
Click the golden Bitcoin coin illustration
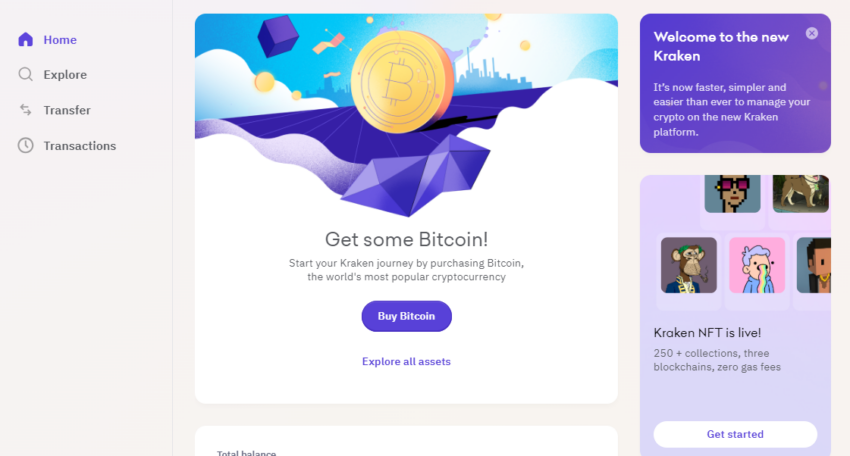pyautogui.click(x=396, y=84)
